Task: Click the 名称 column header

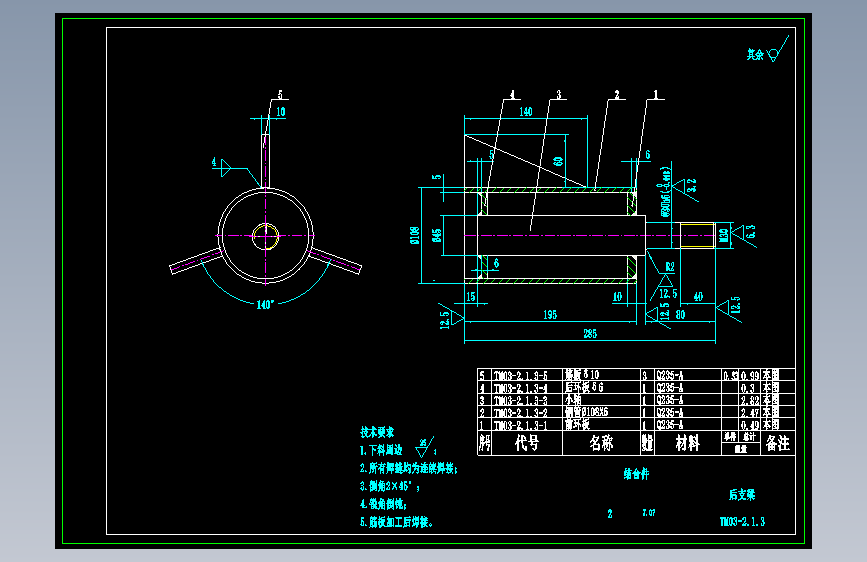Action: 601,443
